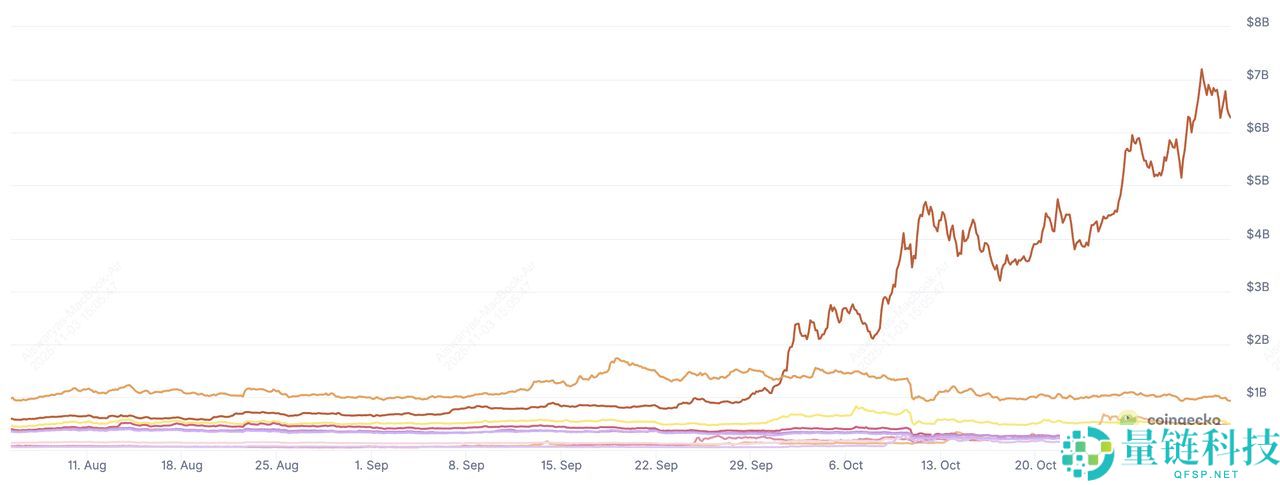
Task: Click the $1B y-axis label
Action: 1257,393
